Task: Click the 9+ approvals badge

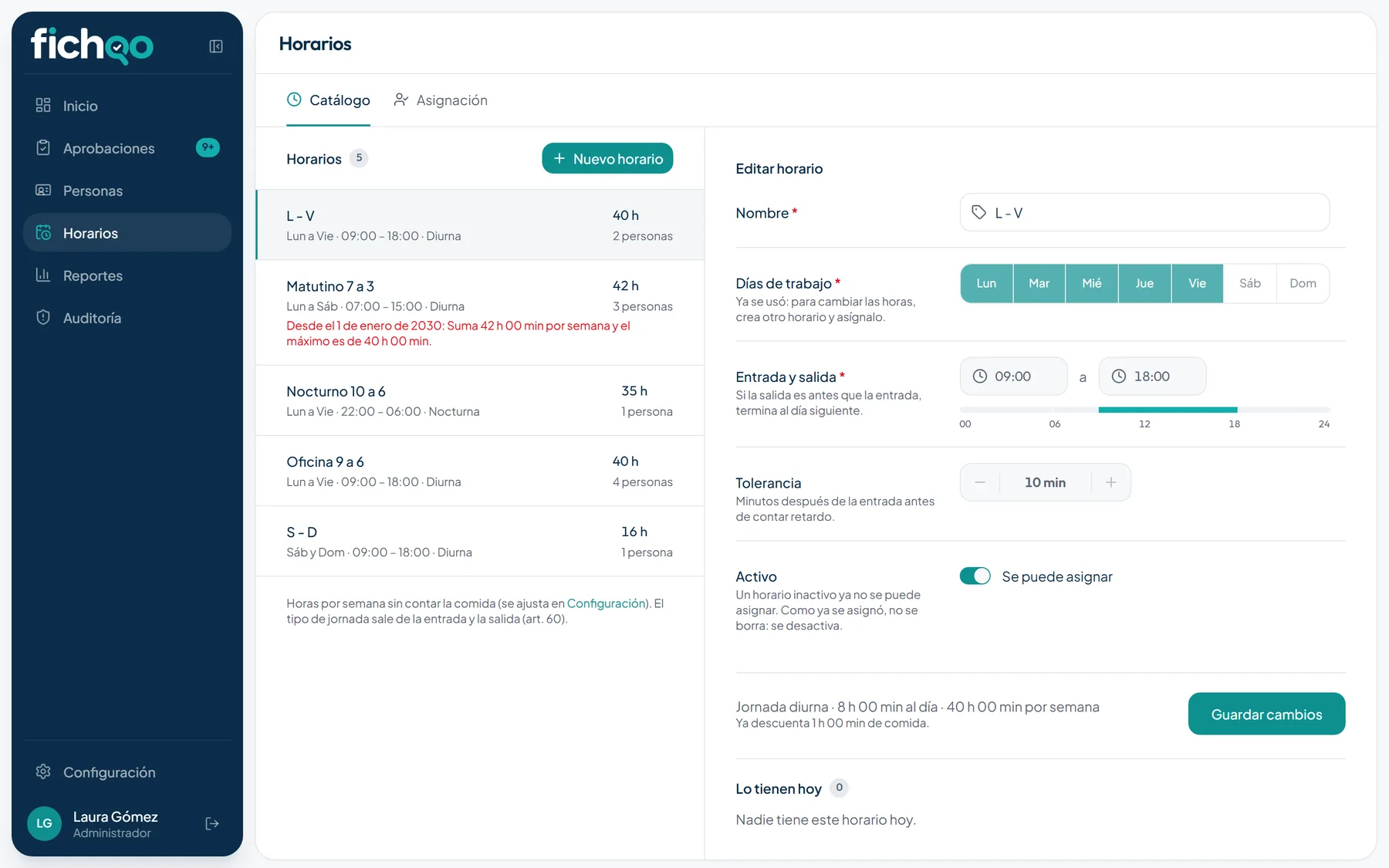Action: (x=208, y=147)
